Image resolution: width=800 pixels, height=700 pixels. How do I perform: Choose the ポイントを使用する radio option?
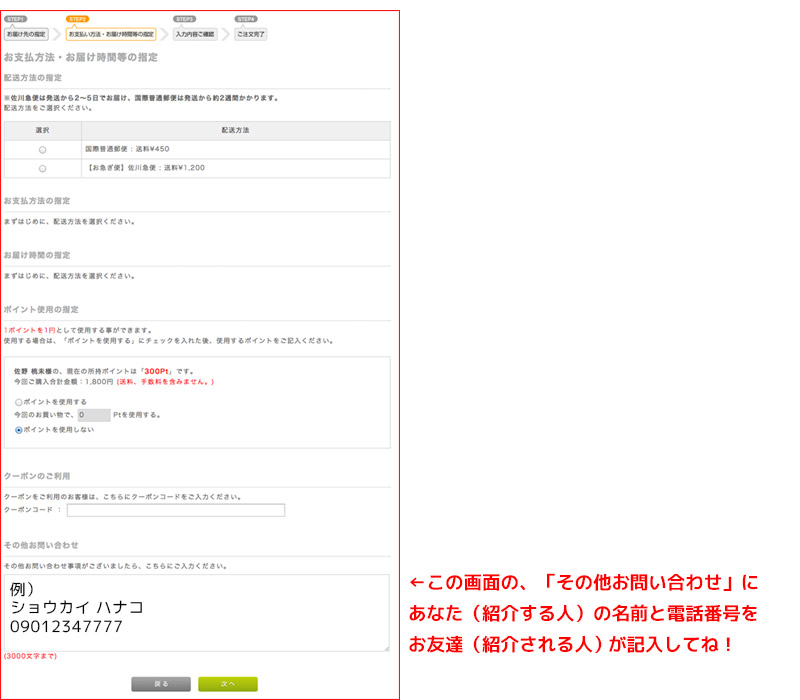tap(19, 401)
